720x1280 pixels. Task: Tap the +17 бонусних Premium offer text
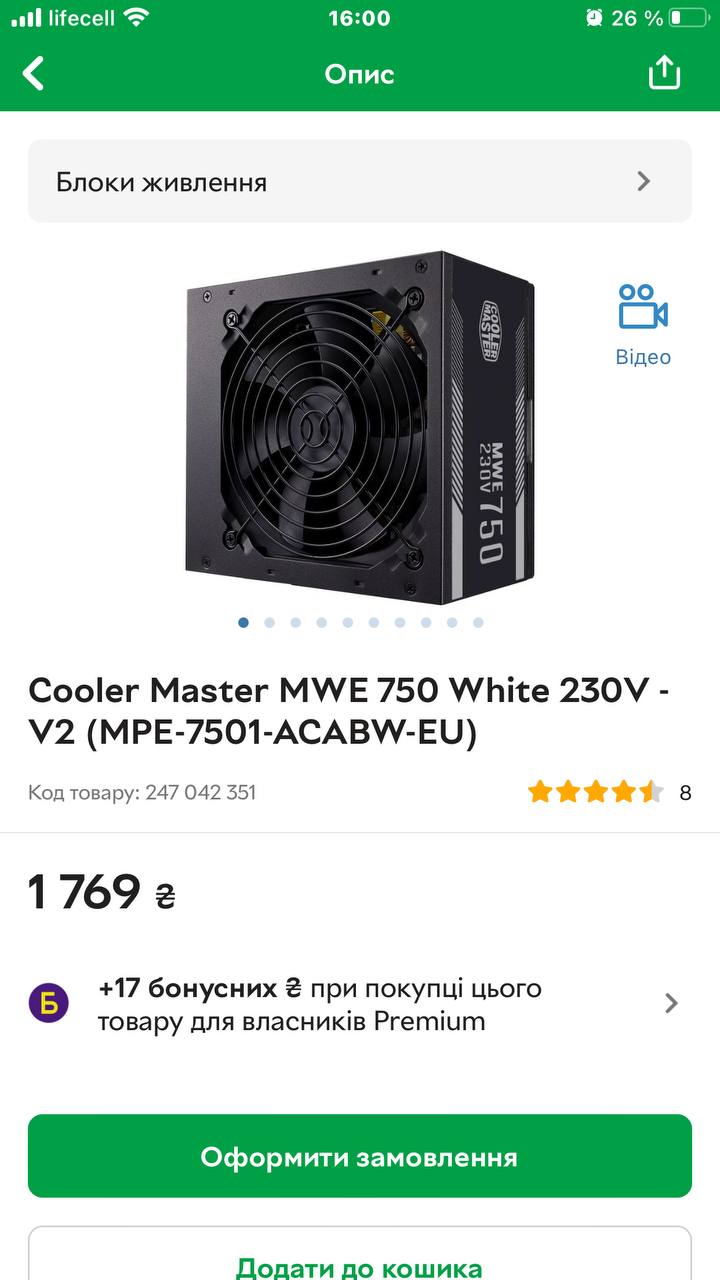point(320,1004)
